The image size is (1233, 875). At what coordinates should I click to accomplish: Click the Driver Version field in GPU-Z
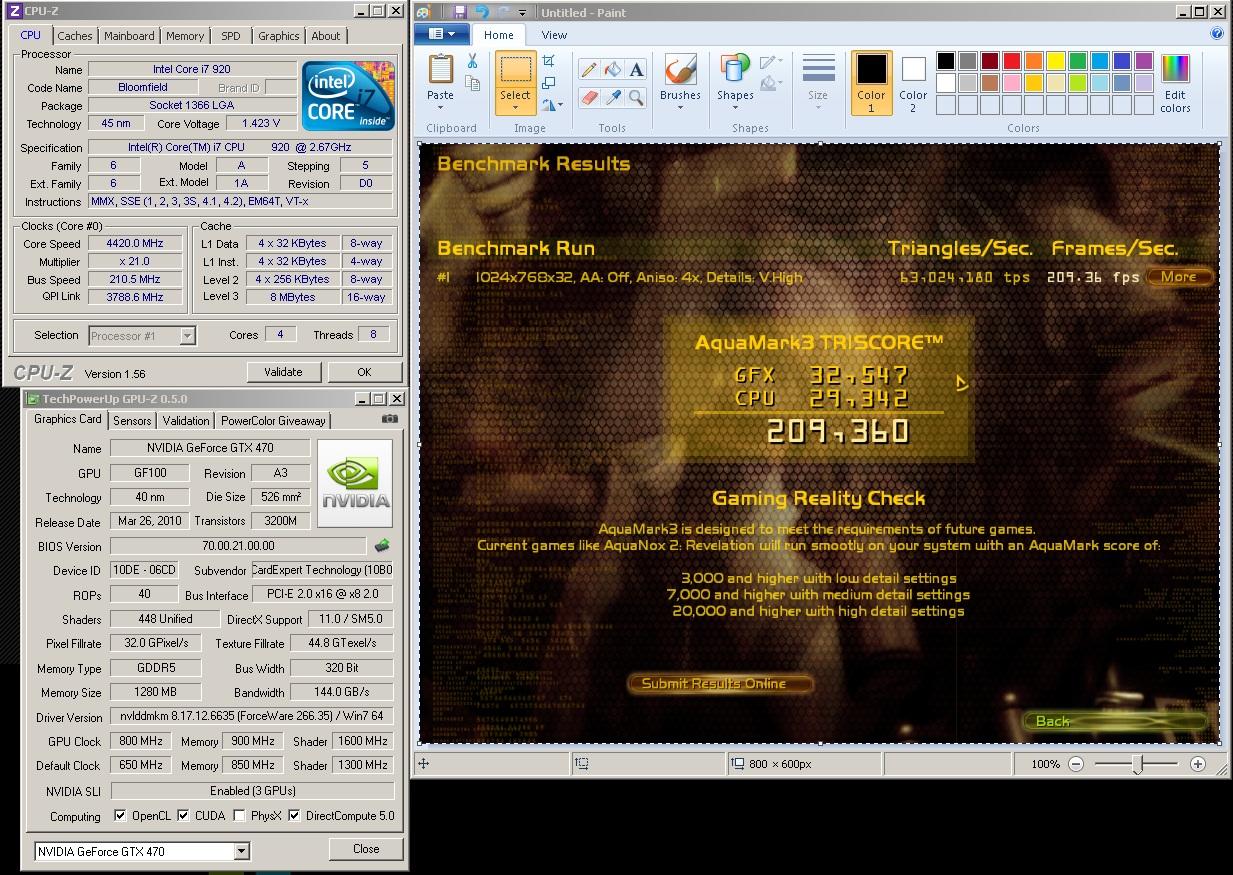click(x=252, y=717)
